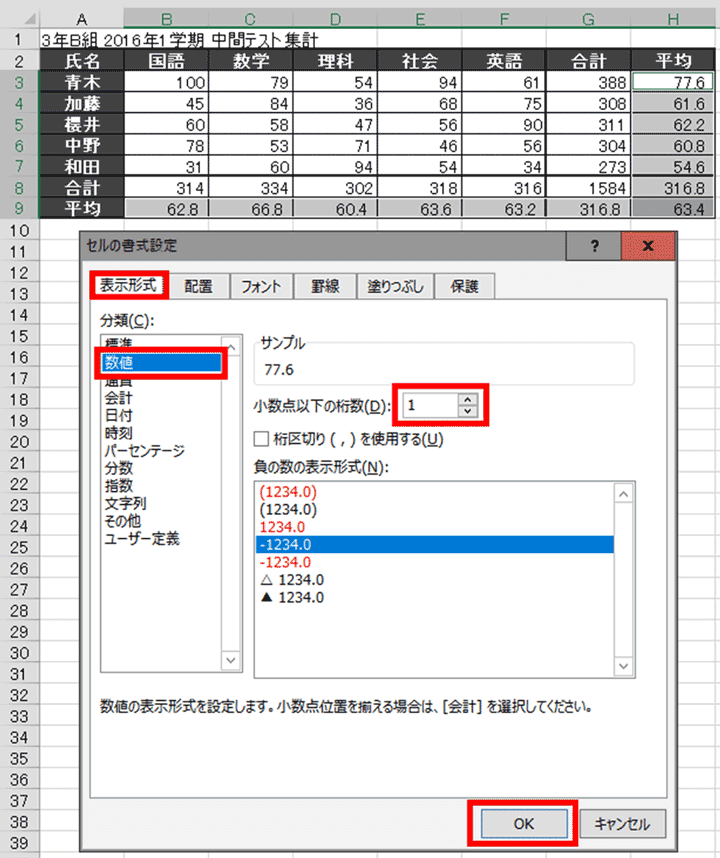Image resolution: width=720 pixels, height=858 pixels.
Task: Open the 罫線 tab
Action: pyautogui.click(x=325, y=286)
